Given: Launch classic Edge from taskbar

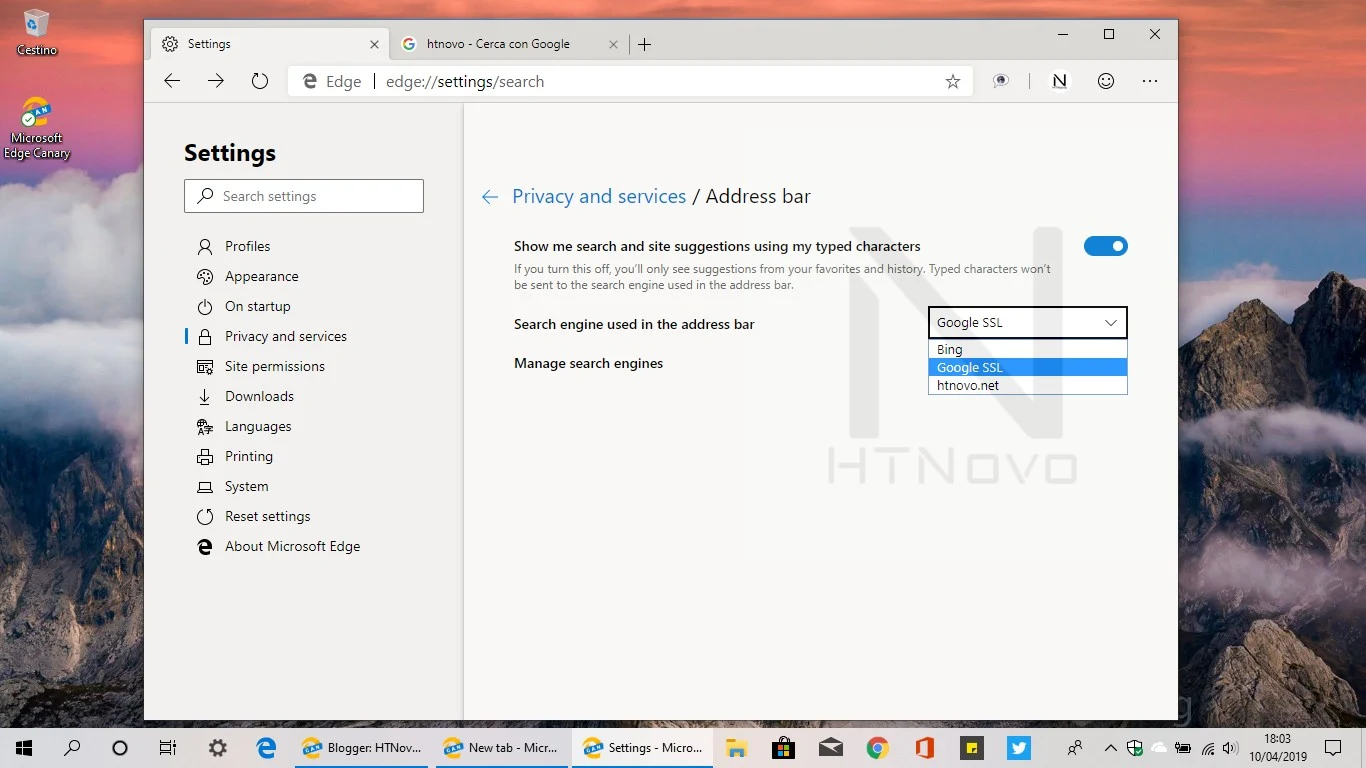Looking at the screenshot, I should coord(266,747).
